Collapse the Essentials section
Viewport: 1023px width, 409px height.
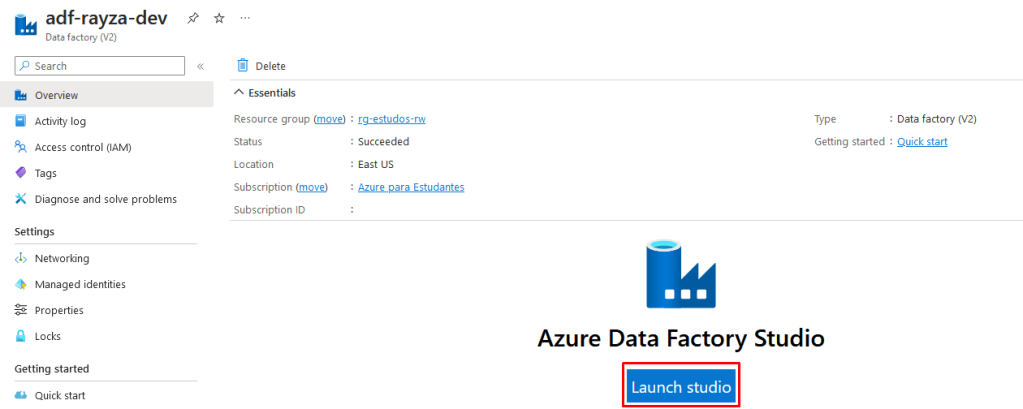pyautogui.click(x=239, y=92)
